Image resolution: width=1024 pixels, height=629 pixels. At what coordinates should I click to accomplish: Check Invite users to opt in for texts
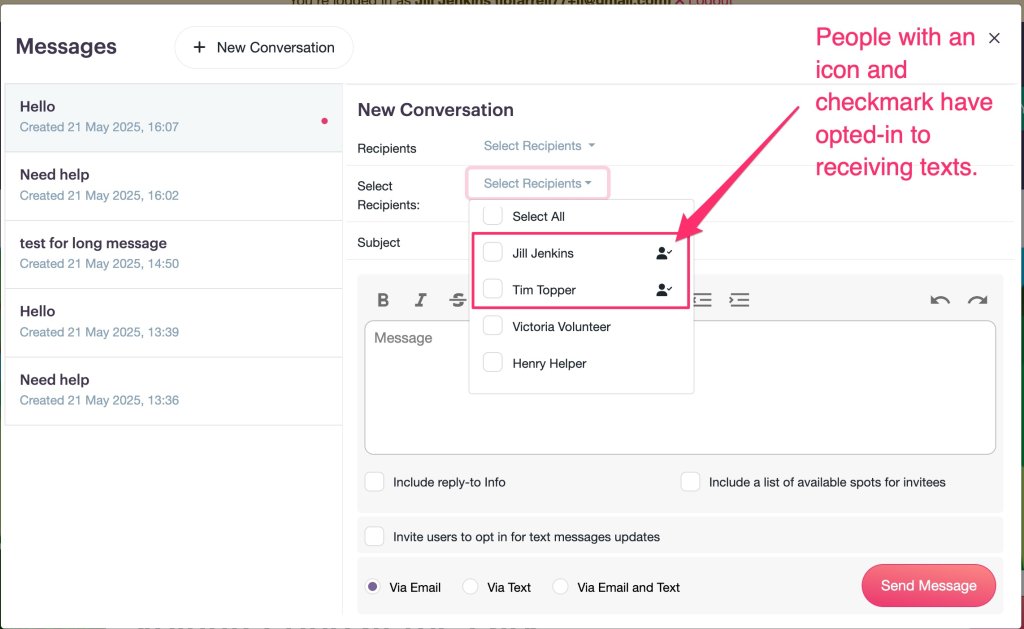tap(375, 537)
